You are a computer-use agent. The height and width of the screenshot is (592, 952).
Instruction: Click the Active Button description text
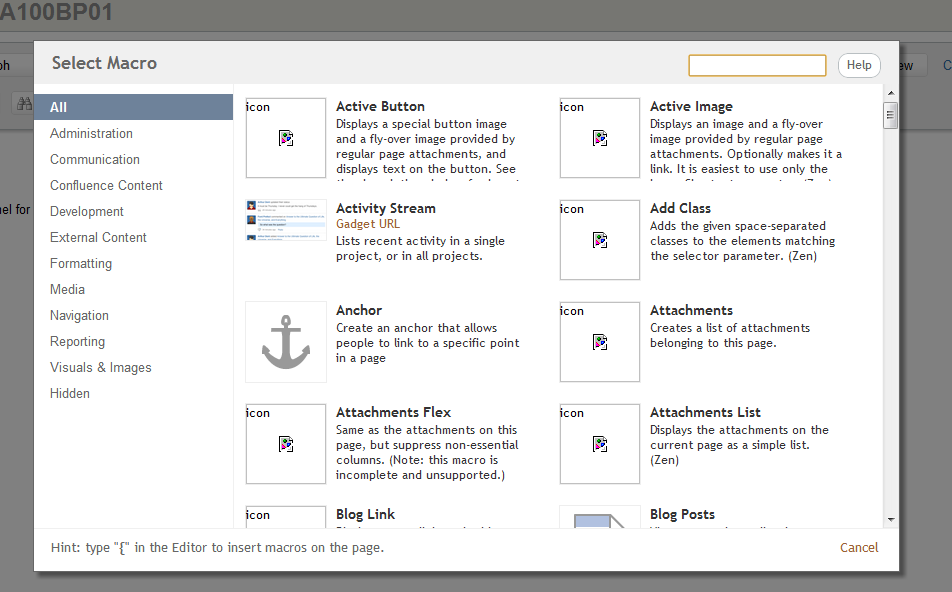[x=426, y=149]
